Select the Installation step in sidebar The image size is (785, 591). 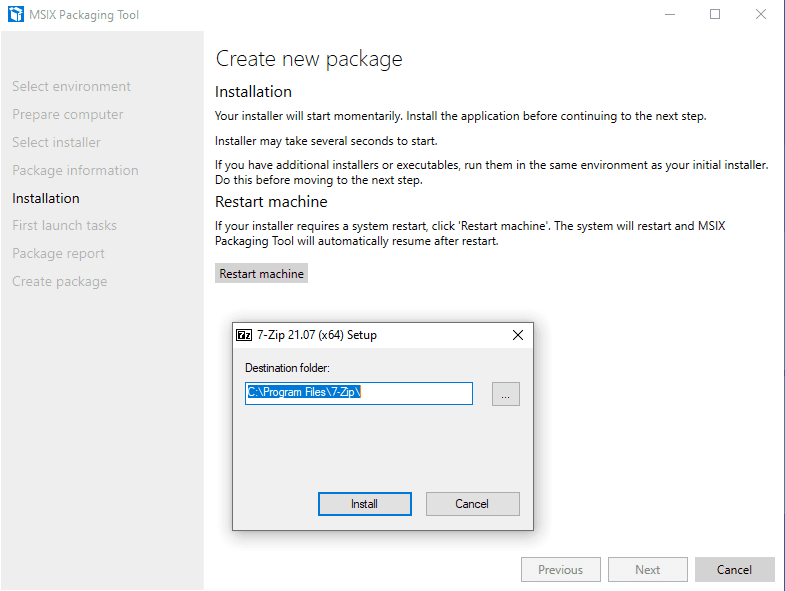click(46, 198)
